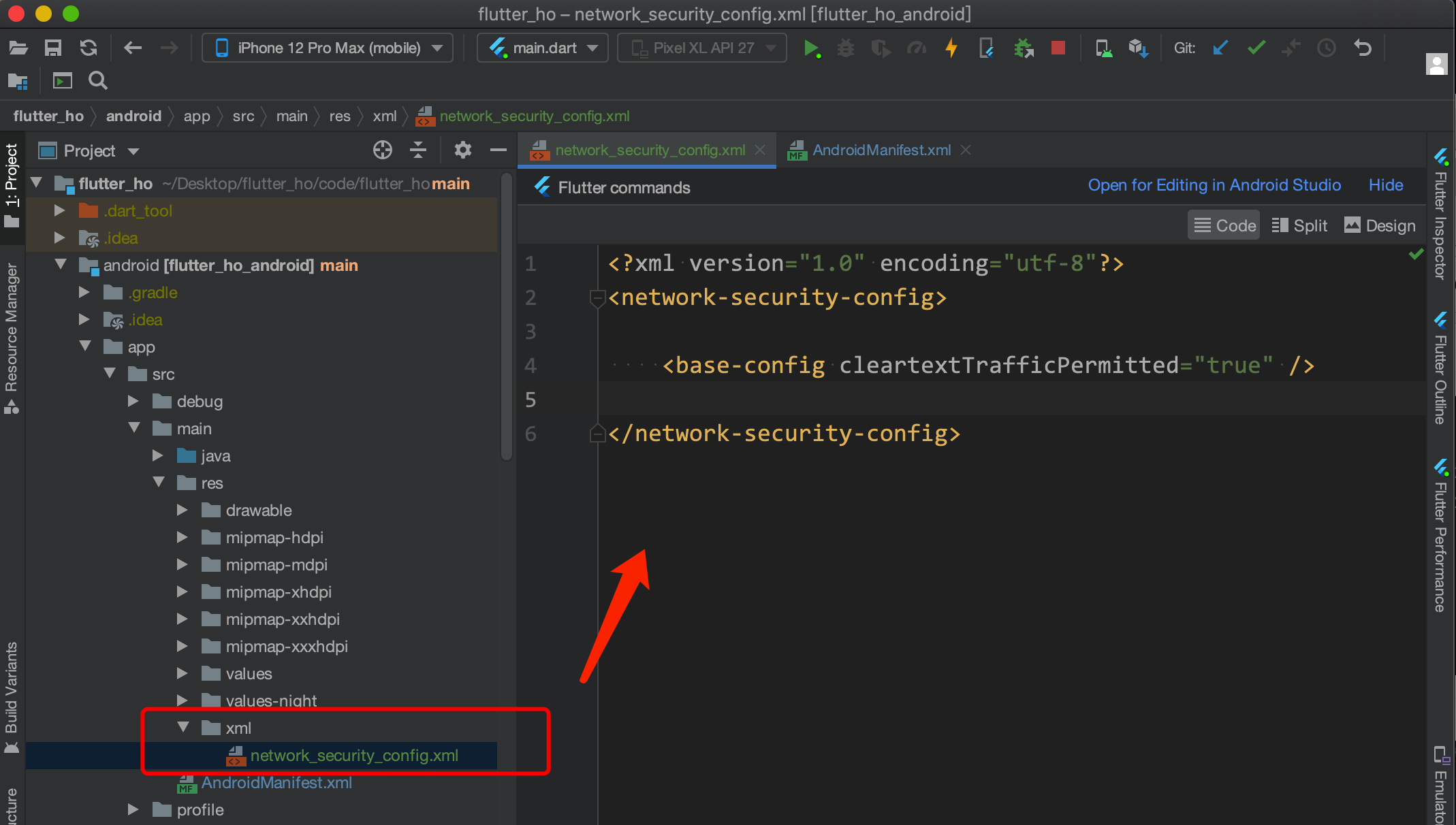Switch editor to Design view
This screenshot has width=1456, height=825.
tap(1380, 225)
